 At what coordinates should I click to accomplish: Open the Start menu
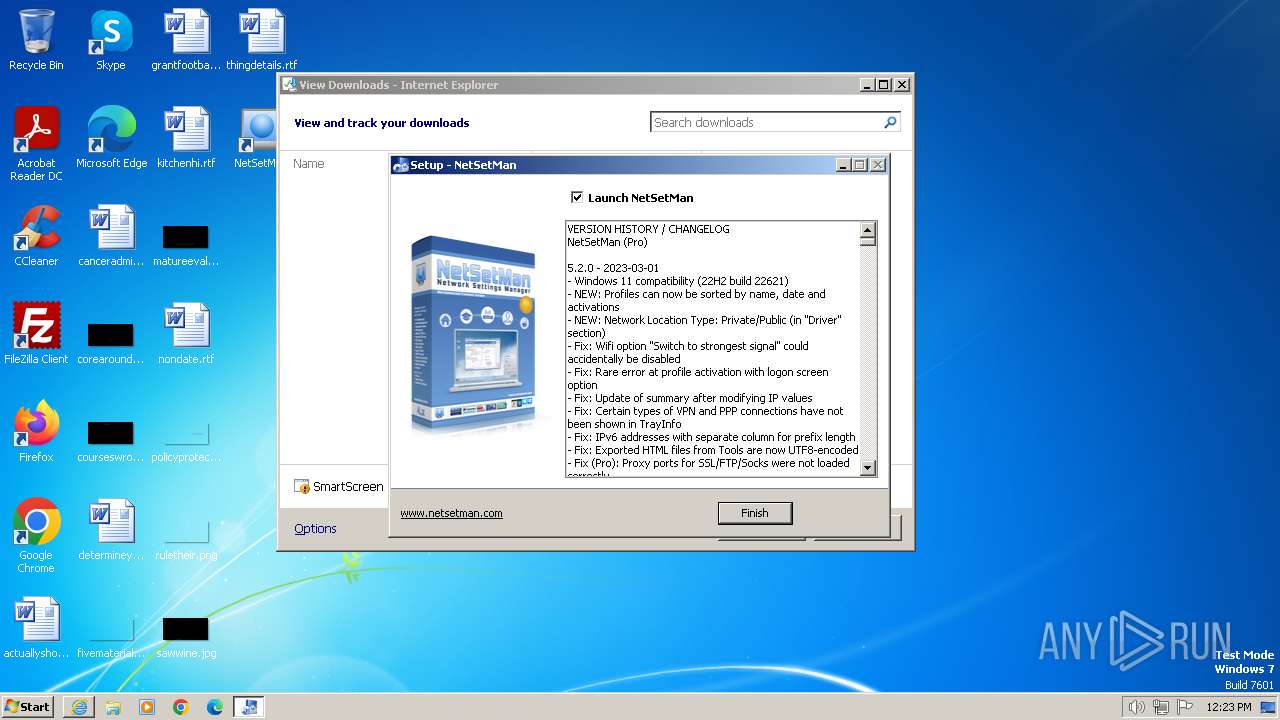tap(28, 706)
